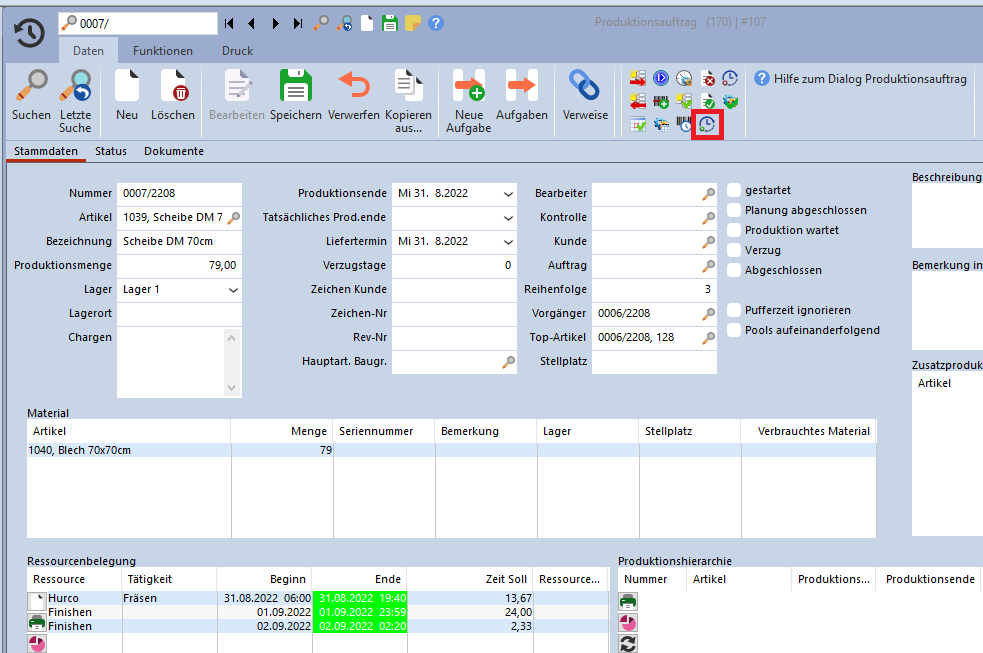
Task: Create new record with Neu icon
Action: coord(127,87)
